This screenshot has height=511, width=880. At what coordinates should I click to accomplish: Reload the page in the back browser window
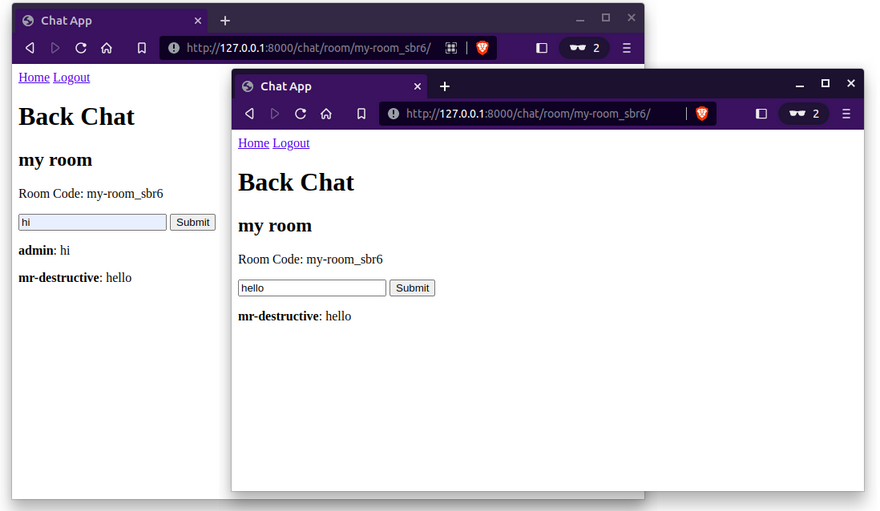[81, 48]
